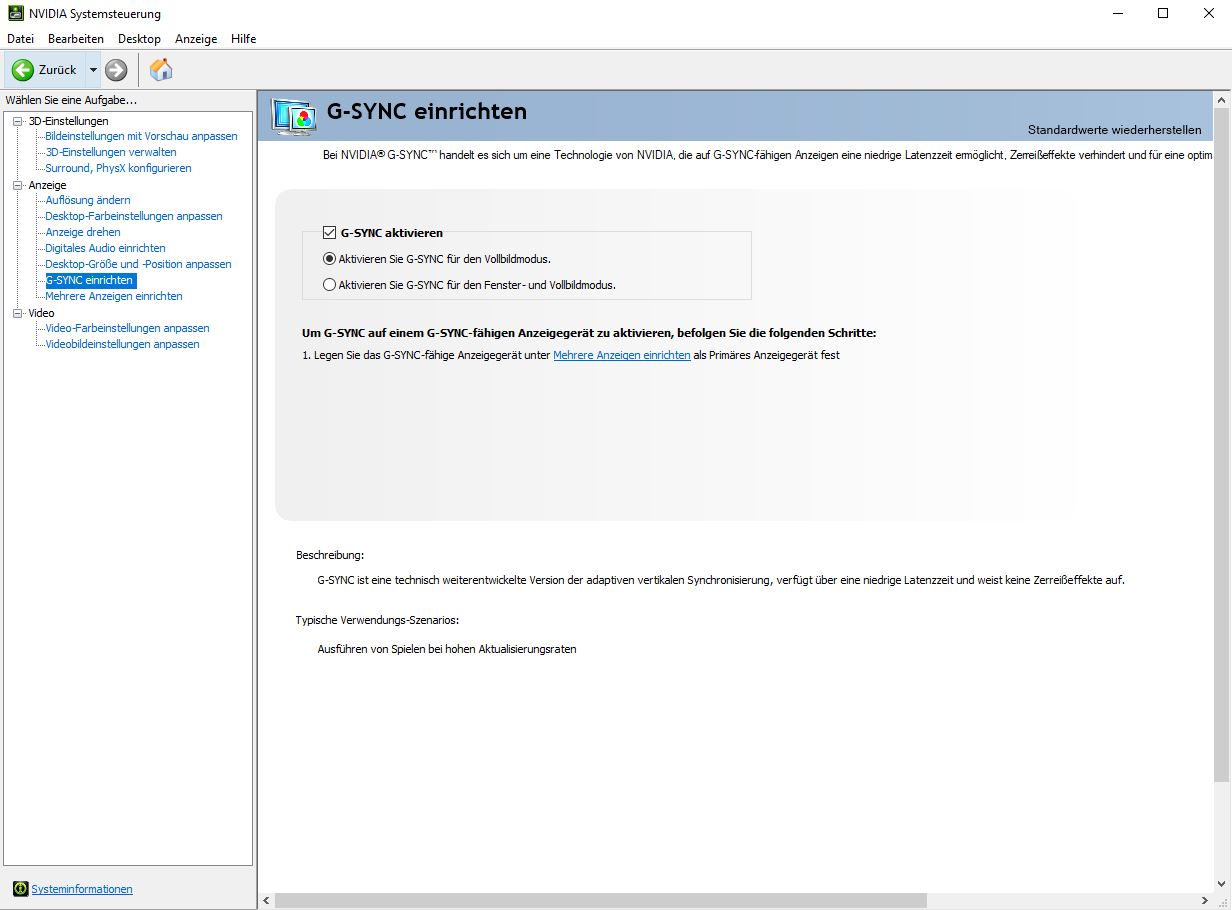Viewport: 1232px width, 910px height.
Task: Collapse the 3D-Einstellungen tree node
Action: pyautogui.click(x=17, y=121)
